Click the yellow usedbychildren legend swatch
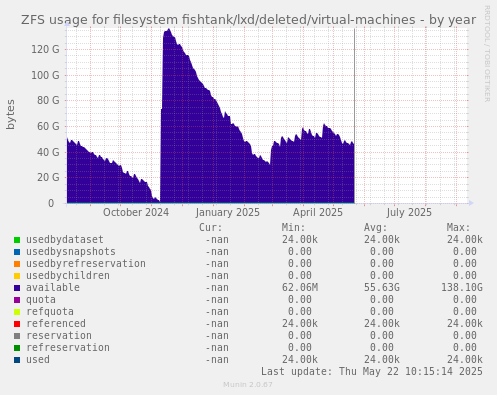The height and width of the screenshot is (395, 497). pyautogui.click(x=17, y=276)
